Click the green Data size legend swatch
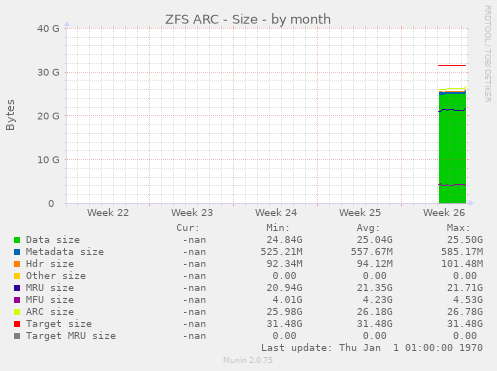The image size is (497, 371). point(17,240)
